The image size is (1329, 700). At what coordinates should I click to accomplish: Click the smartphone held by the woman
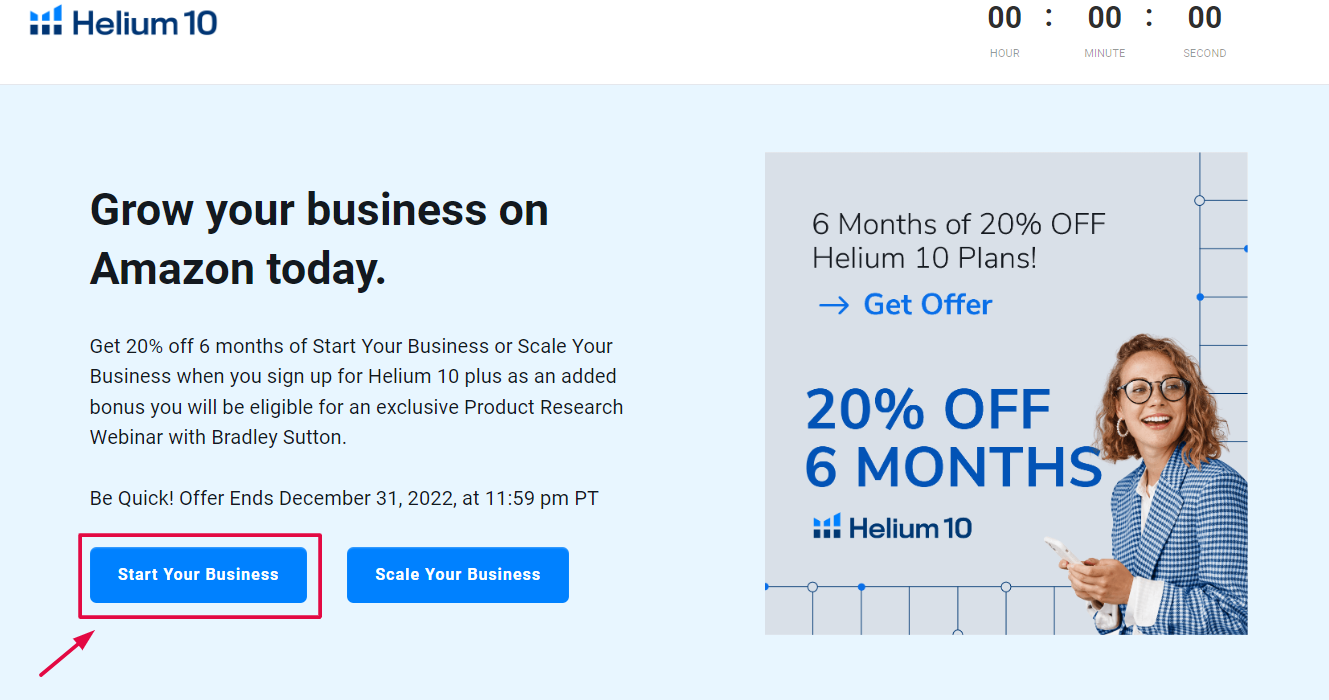(x=1064, y=559)
